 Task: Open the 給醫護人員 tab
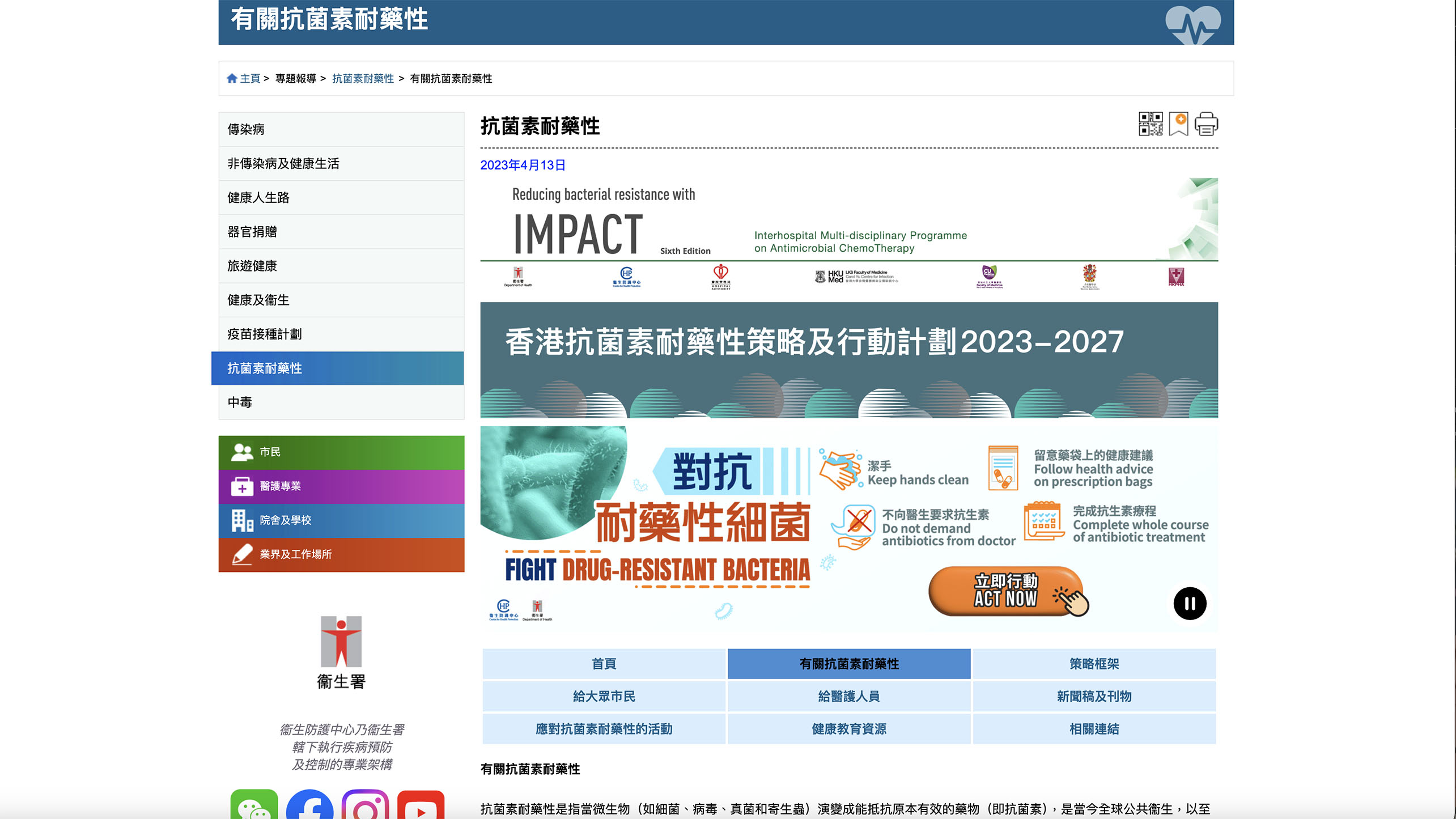point(848,697)
